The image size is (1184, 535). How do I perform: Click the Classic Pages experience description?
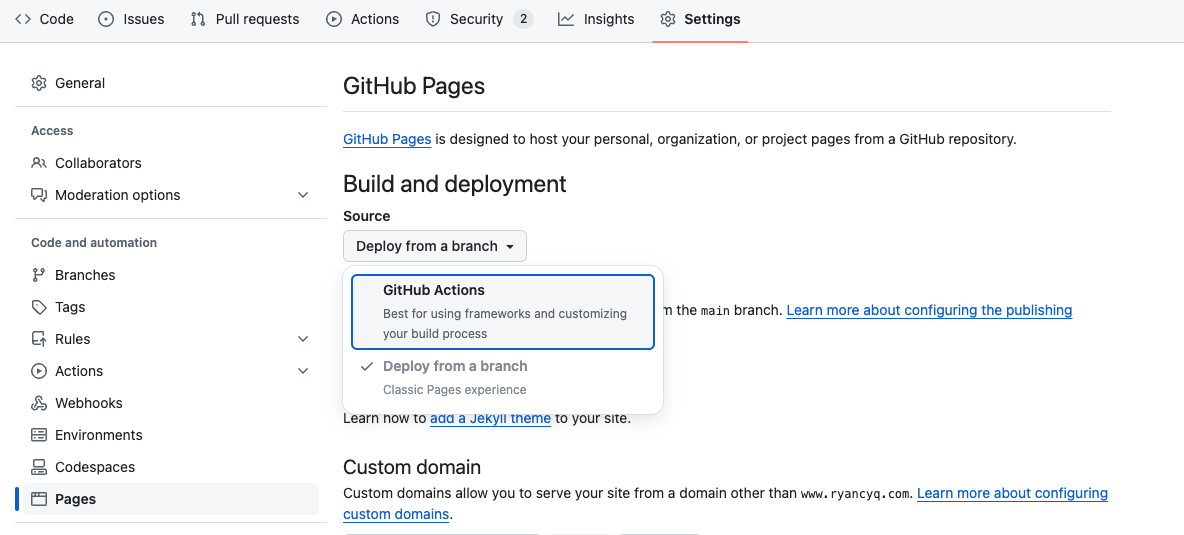click(x=455, y=390)
